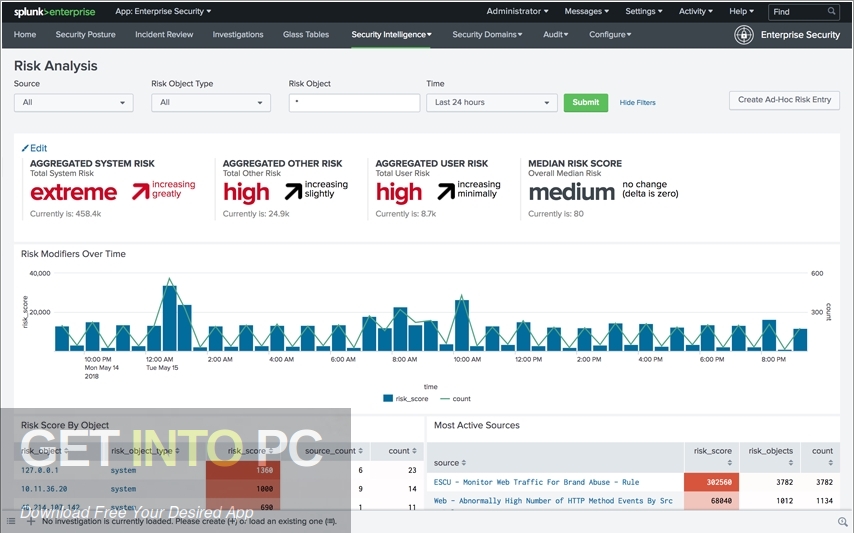Click the Enterprise Security shield icon
The height and width of the screenshot is (533, 854).
point(743,34)
